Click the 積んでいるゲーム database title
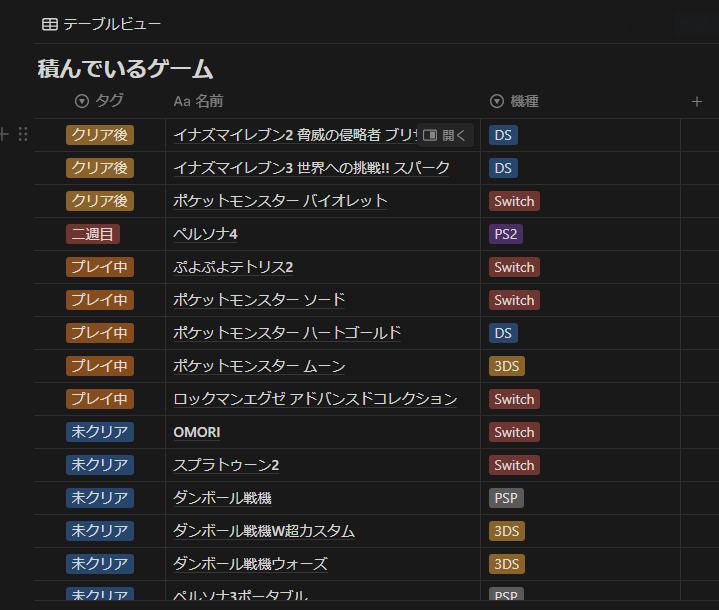Viewport: 719px width, 610px height. (125, 69)
